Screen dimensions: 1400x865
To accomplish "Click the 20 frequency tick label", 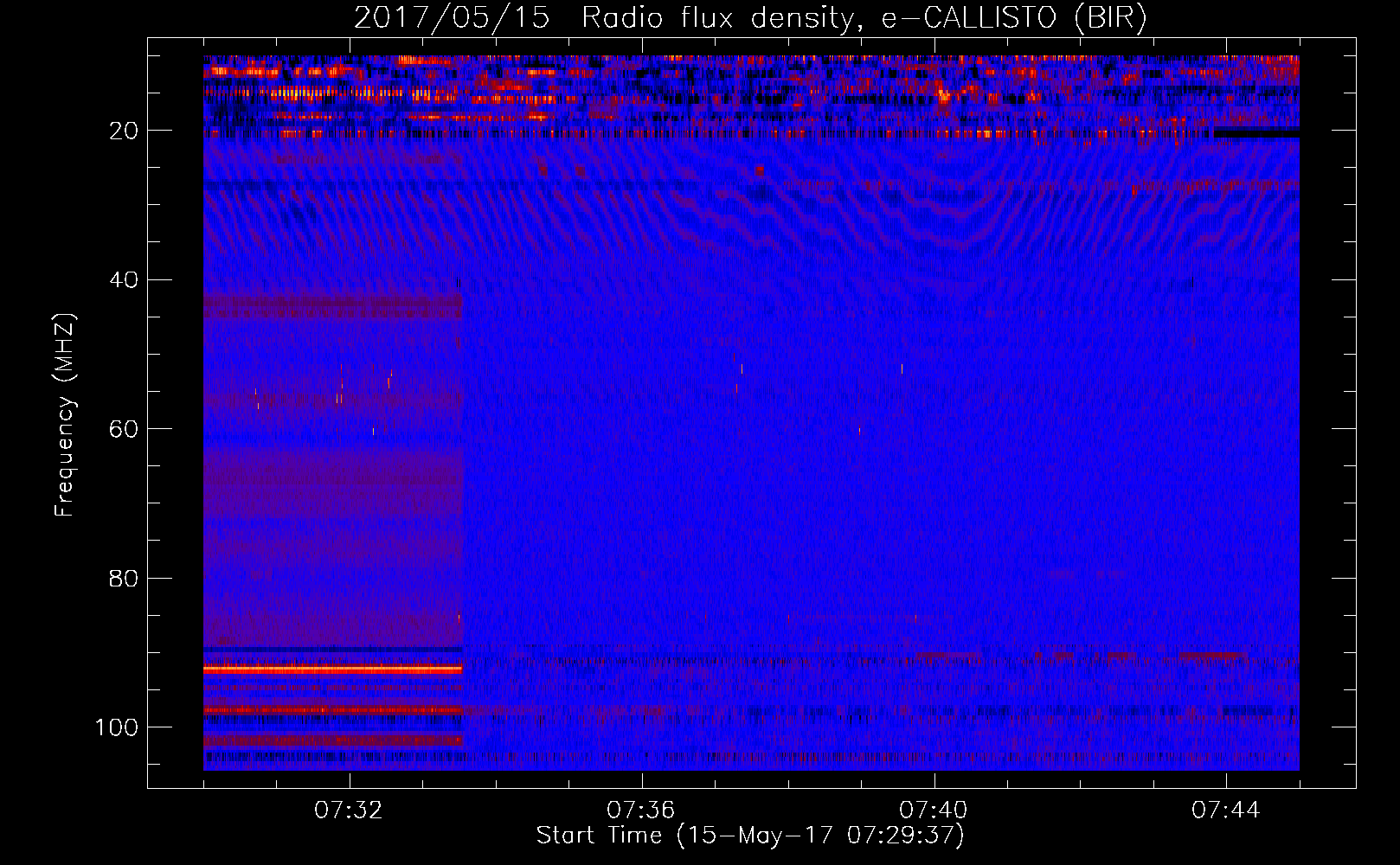I will [124, 131].
